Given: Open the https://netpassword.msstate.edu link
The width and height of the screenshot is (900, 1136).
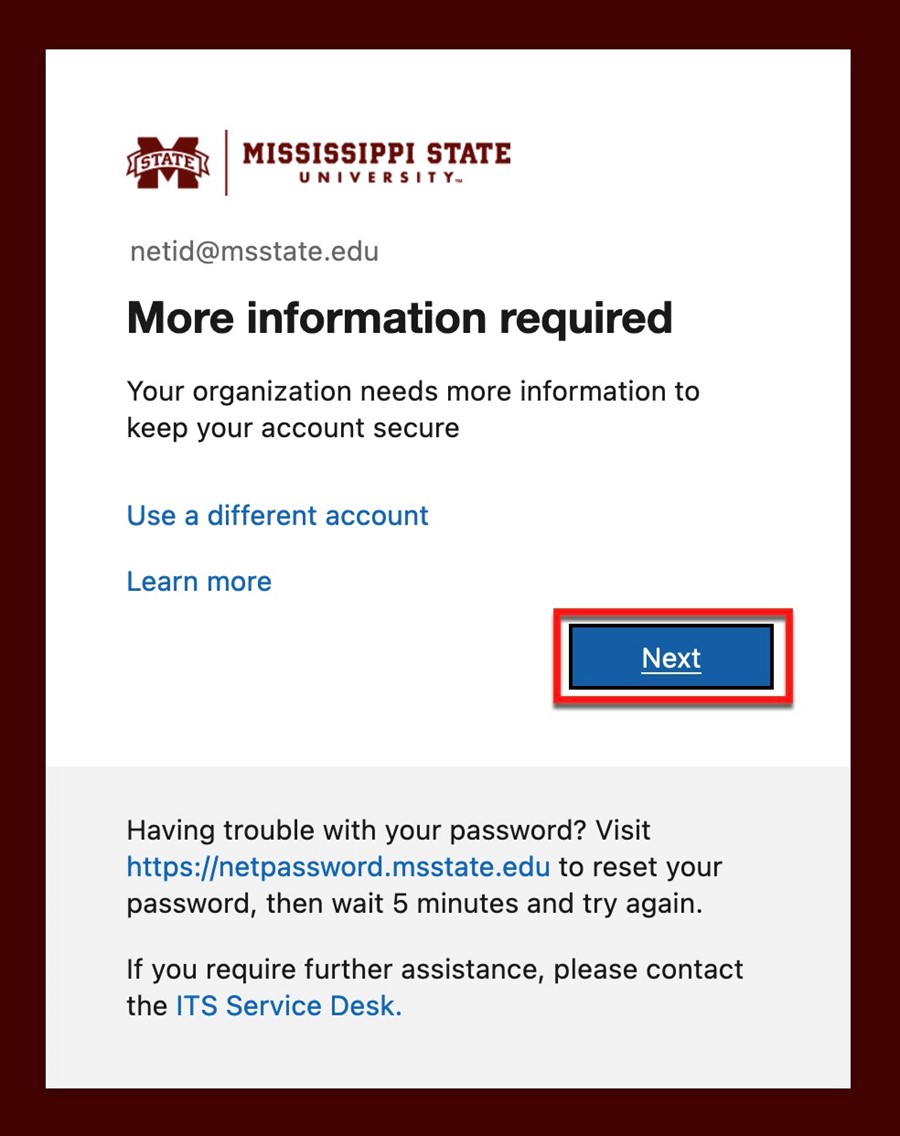Looking at the screenshot, I should [338, 867].
